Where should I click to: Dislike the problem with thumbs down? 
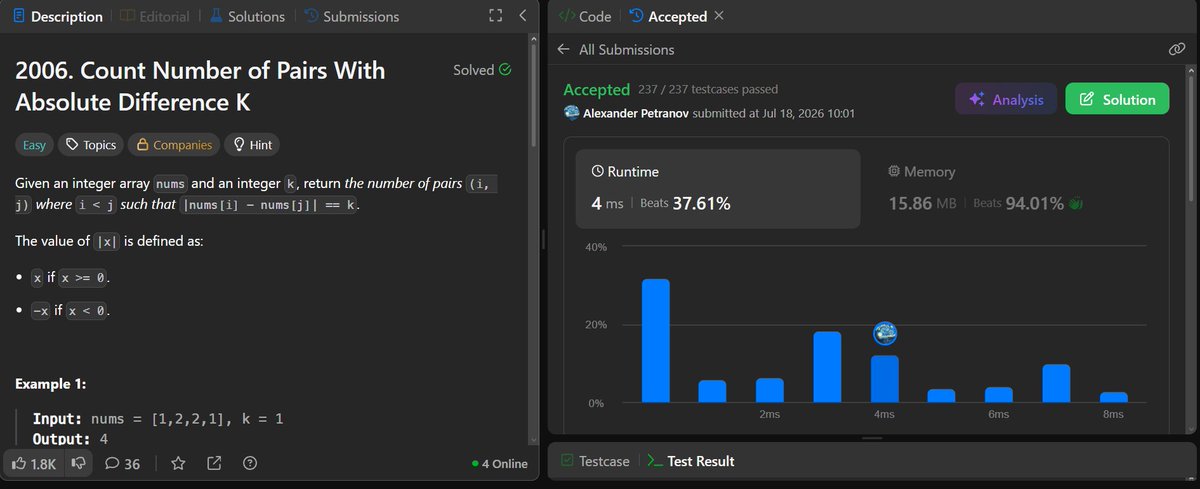[x=79, y=463]
